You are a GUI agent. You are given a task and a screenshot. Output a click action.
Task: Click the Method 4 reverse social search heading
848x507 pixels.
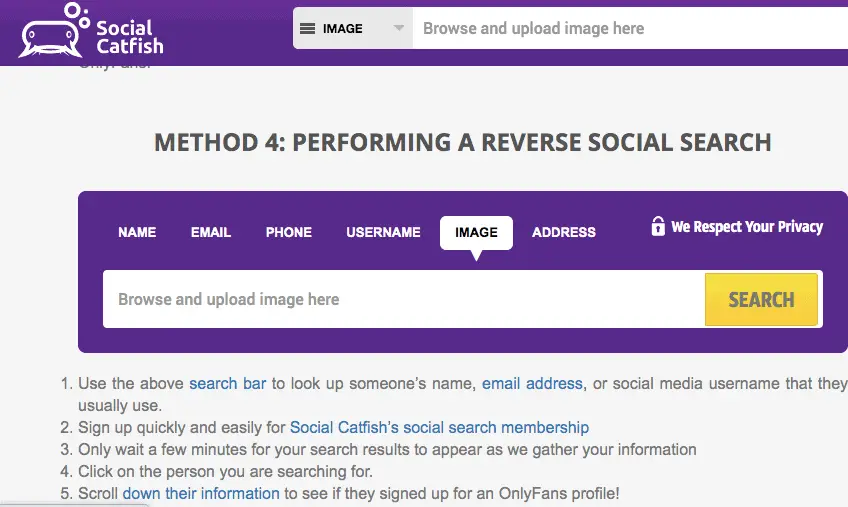tap(463, 142)
